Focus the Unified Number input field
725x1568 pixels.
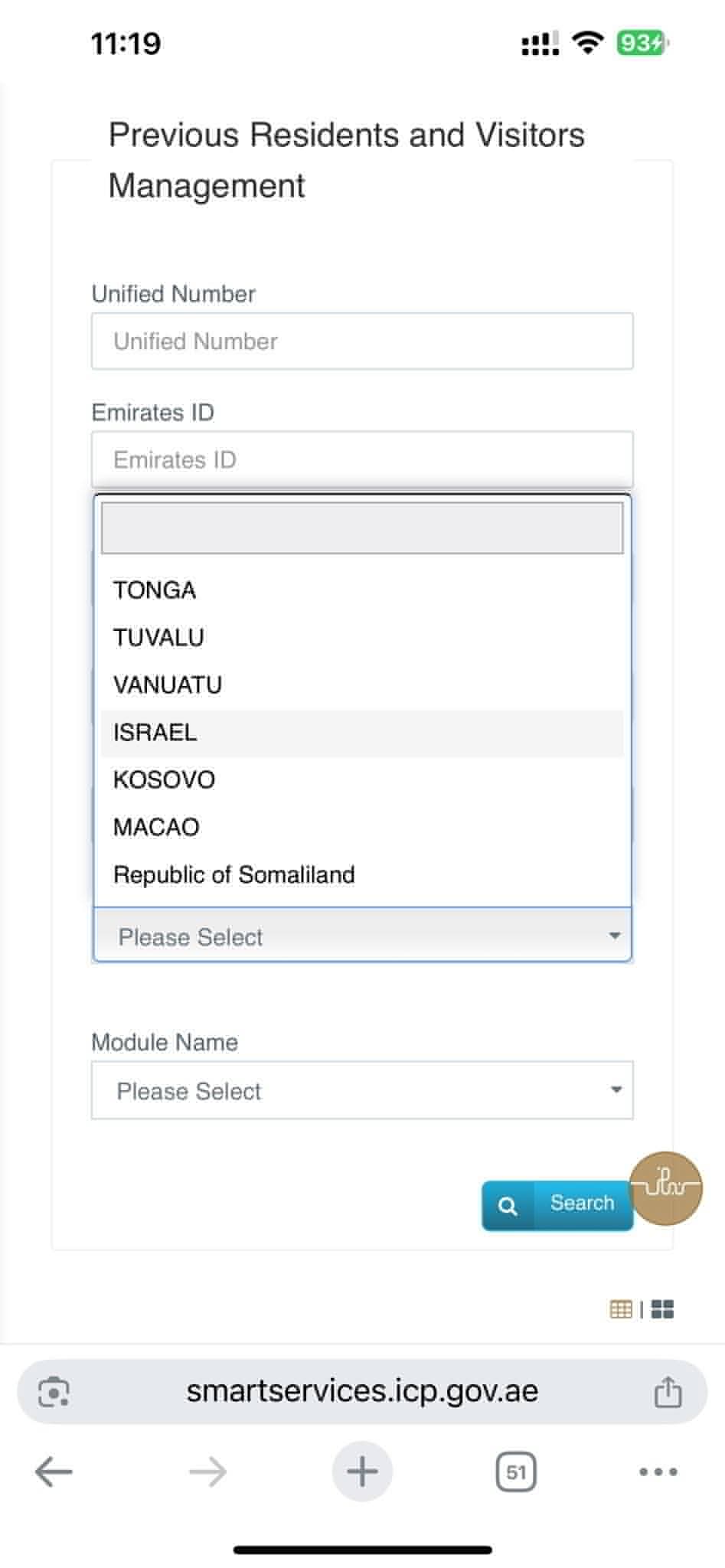tap(362, 341)
